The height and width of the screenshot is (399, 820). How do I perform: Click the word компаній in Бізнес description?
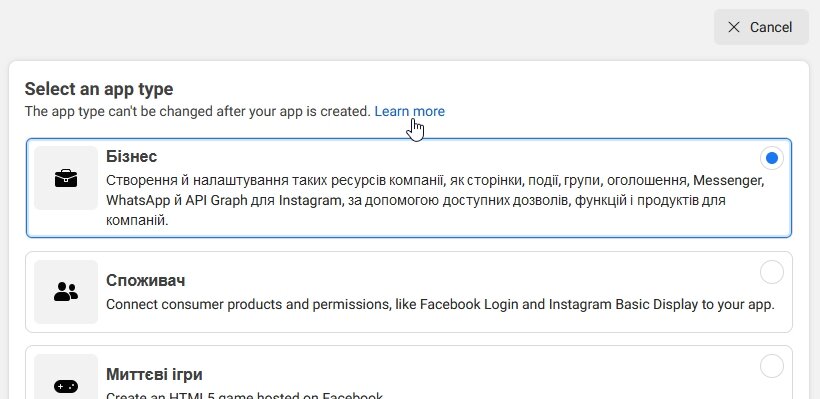coord(138,220)
